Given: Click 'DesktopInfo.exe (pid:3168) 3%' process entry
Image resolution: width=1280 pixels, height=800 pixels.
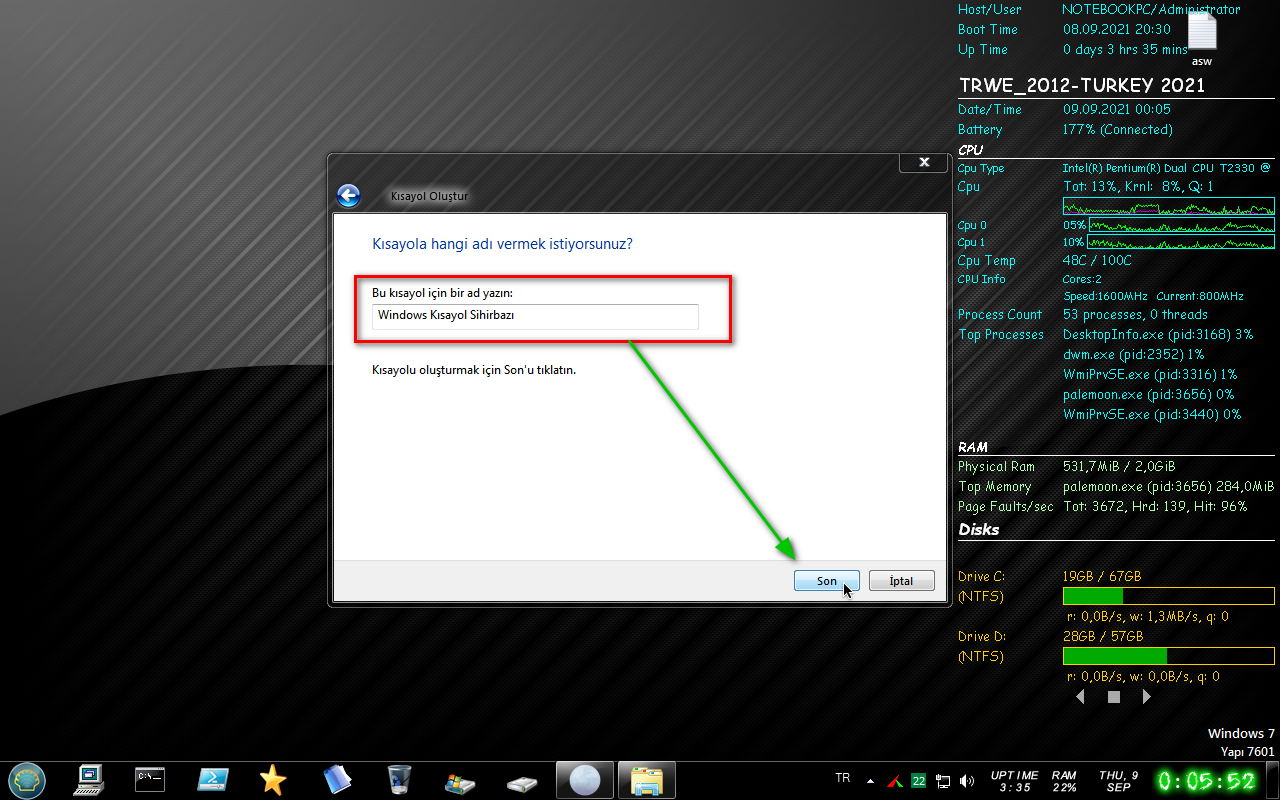Looking at the screenshot, I should (1158, 334).
